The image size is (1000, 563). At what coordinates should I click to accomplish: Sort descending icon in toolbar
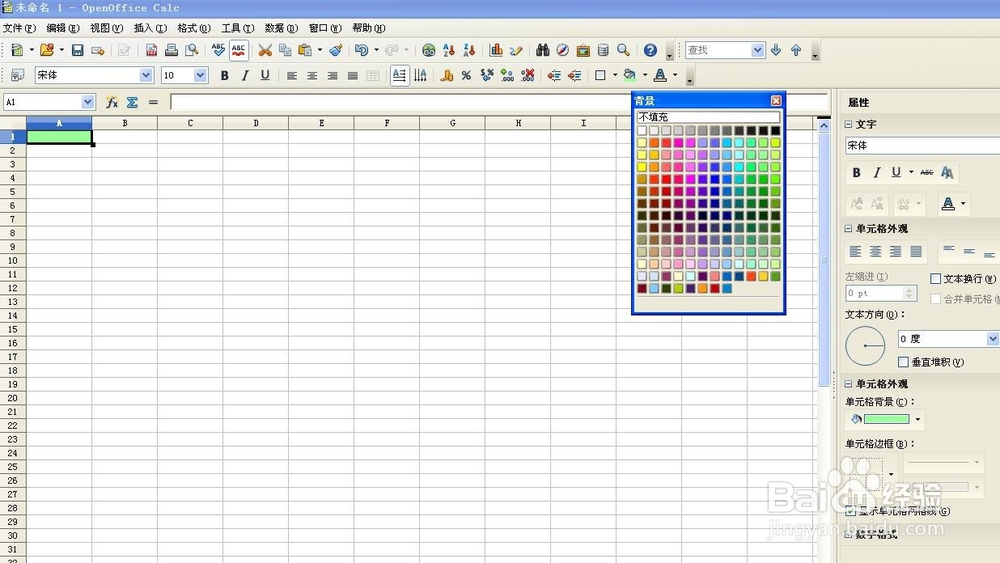click(x=469, y=50)
